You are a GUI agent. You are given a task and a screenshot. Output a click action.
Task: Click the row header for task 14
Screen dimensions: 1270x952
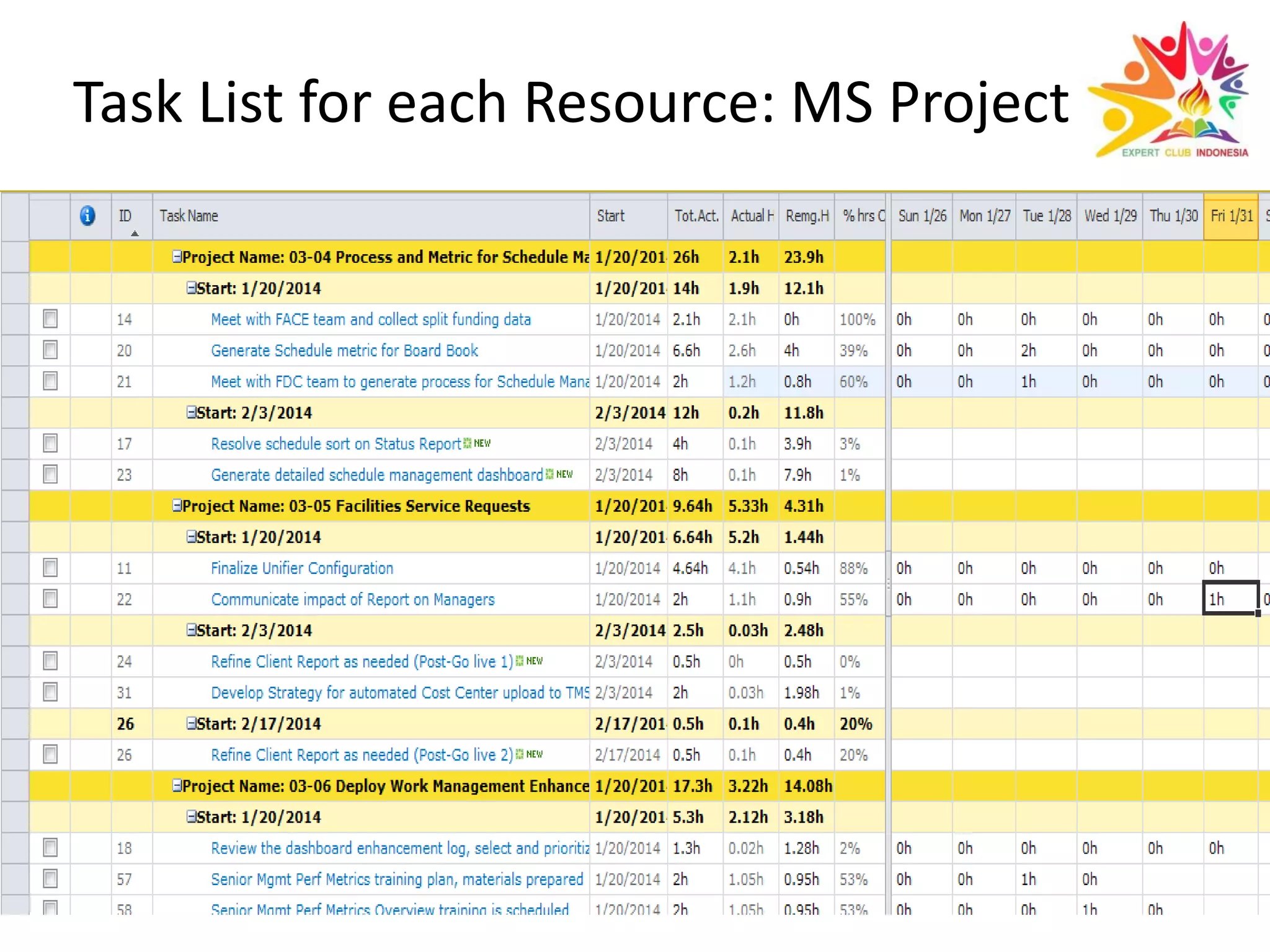(x=15, y=319)
